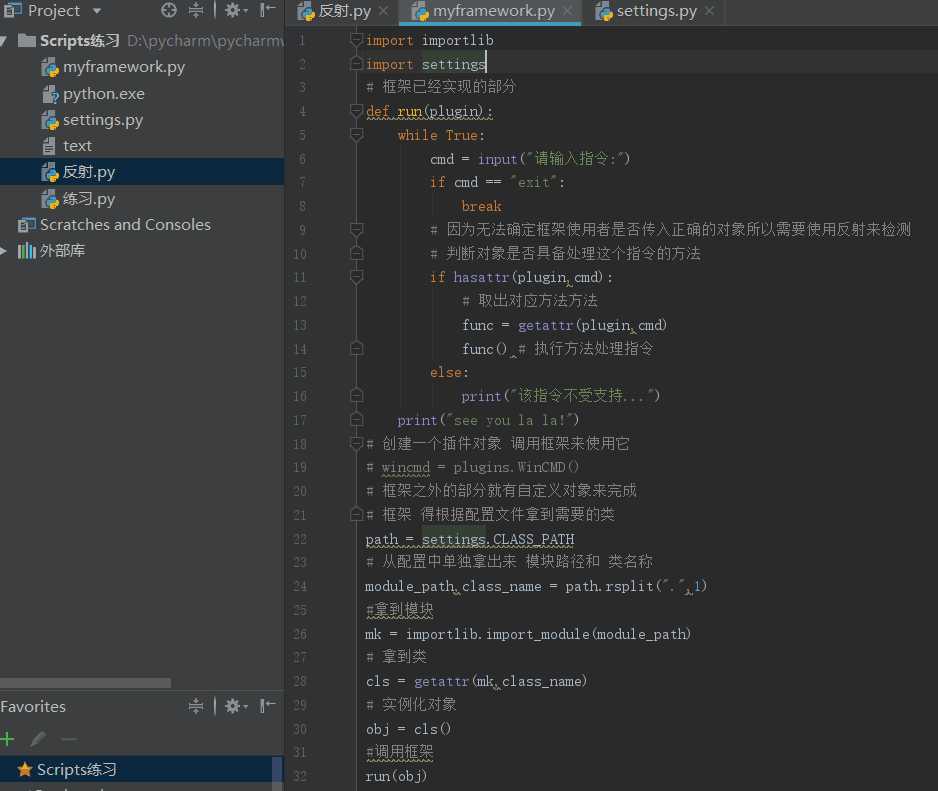Click the Project panel title label
The height and width of the screenshot is (791, 938).
click(x=53, y=11)
